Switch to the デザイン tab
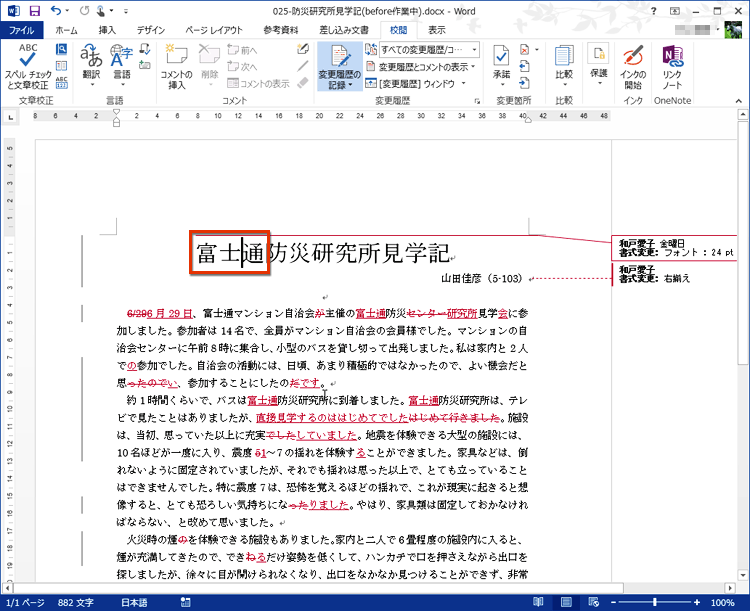Screen dimensions: 750x611 pyautogui.click(x=151, y=30)
